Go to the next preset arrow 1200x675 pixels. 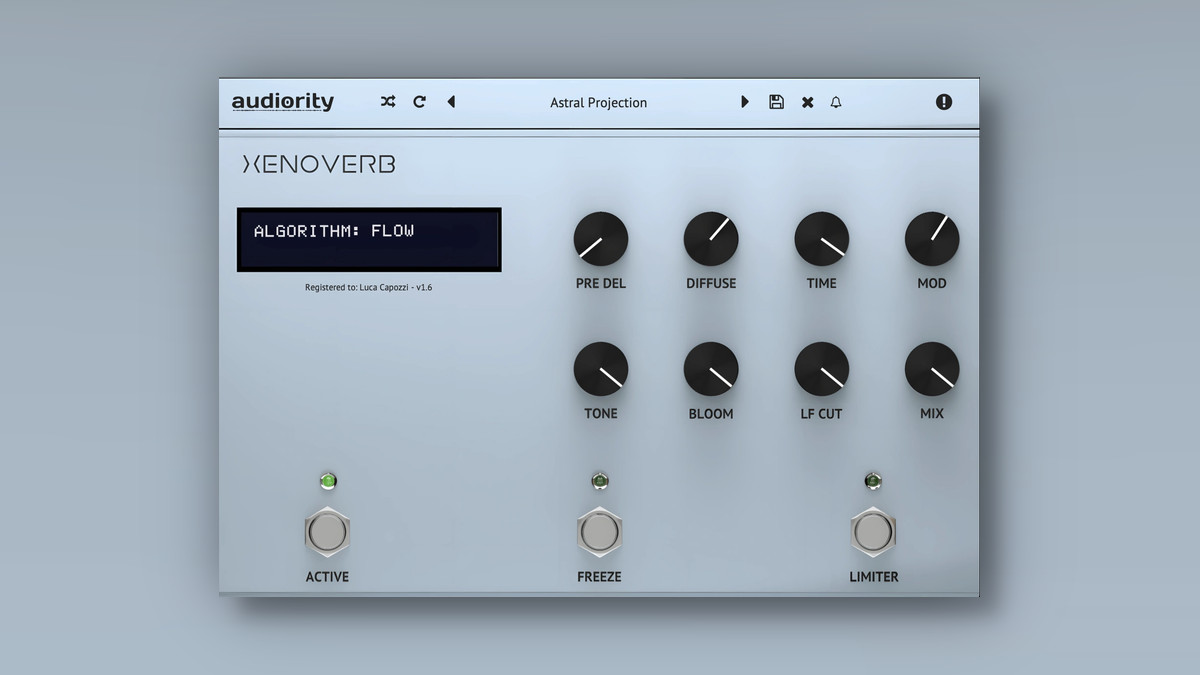745,102
